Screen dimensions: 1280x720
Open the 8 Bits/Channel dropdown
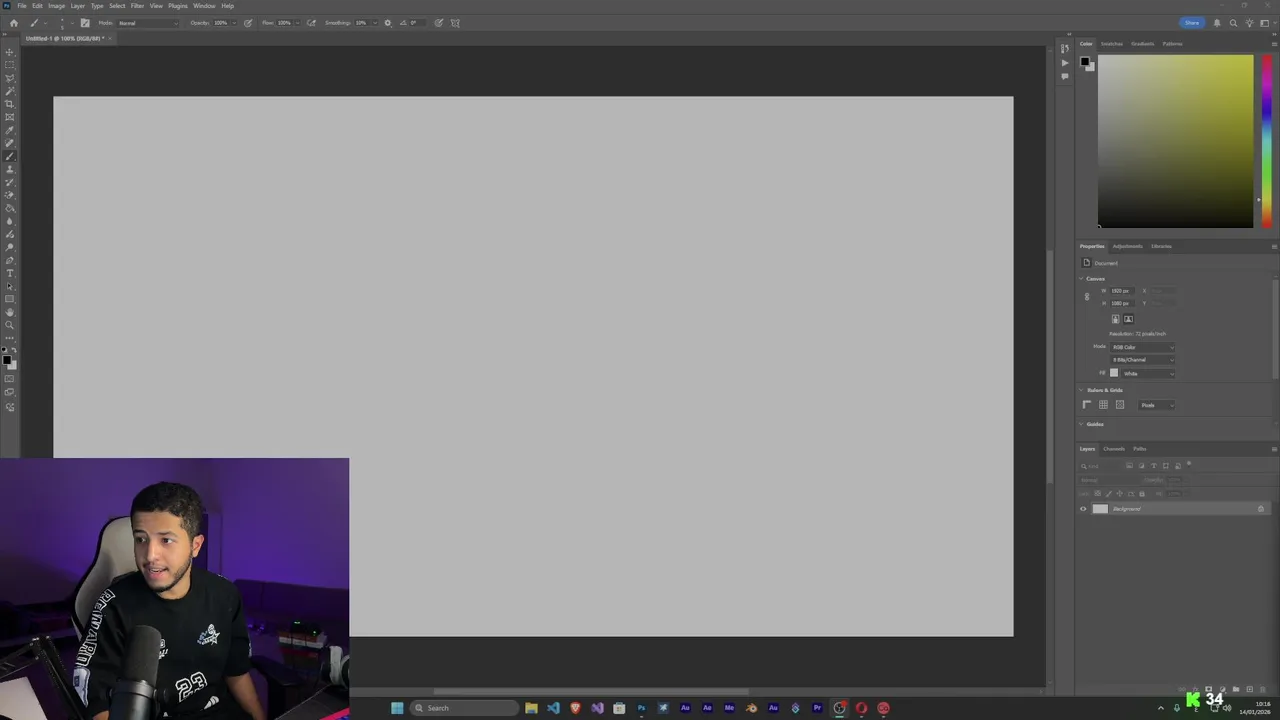[1143, 360]
